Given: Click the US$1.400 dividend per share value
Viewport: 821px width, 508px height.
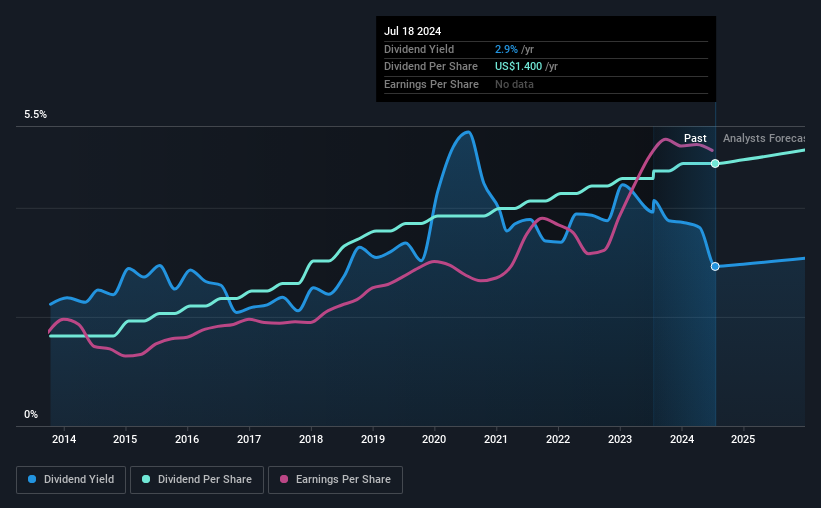Looking at the screenshot, I should pyautogui.click(x=518, y=67).
